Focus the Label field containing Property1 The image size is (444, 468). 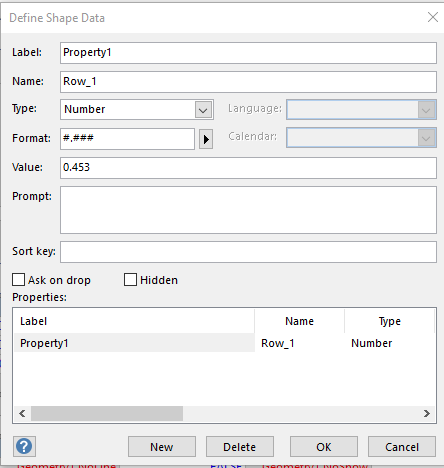248,53
